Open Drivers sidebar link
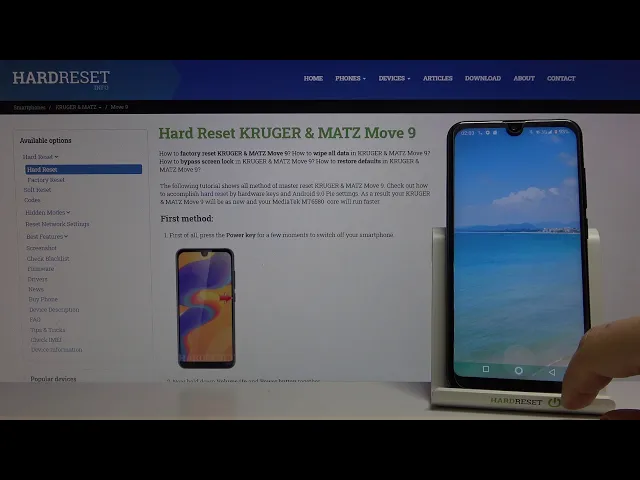This screenshot has height=480, width=640. pos(37,279)
